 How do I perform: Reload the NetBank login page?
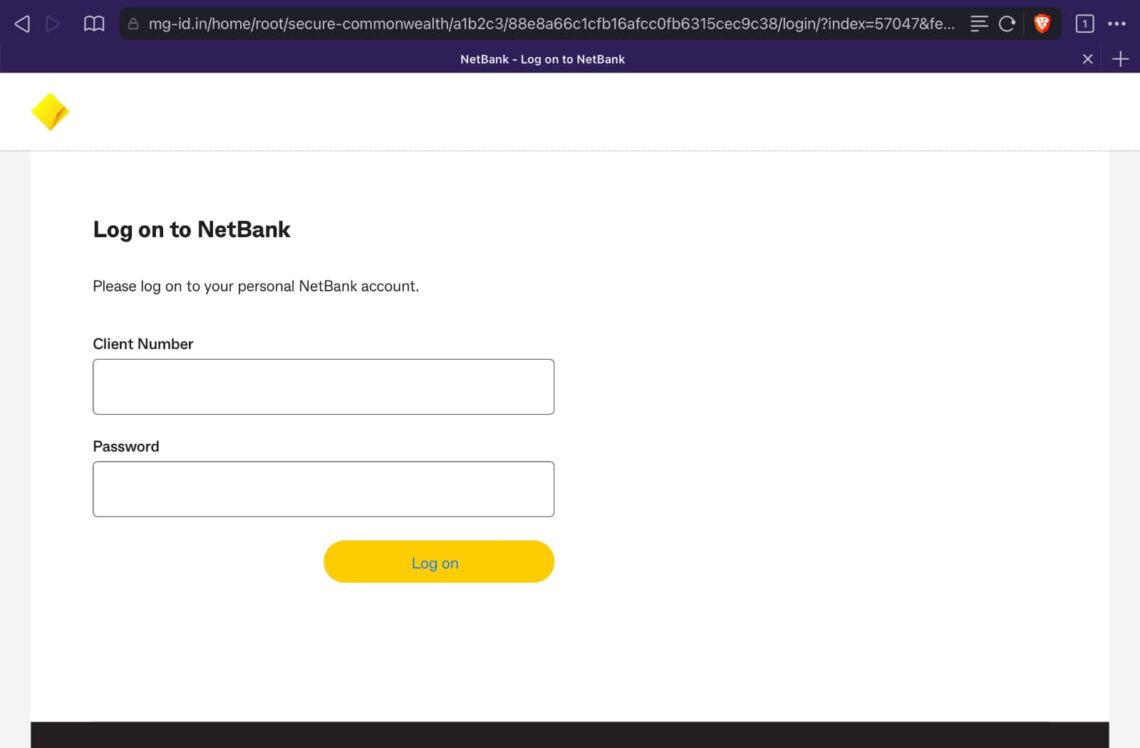point(1008,22)
